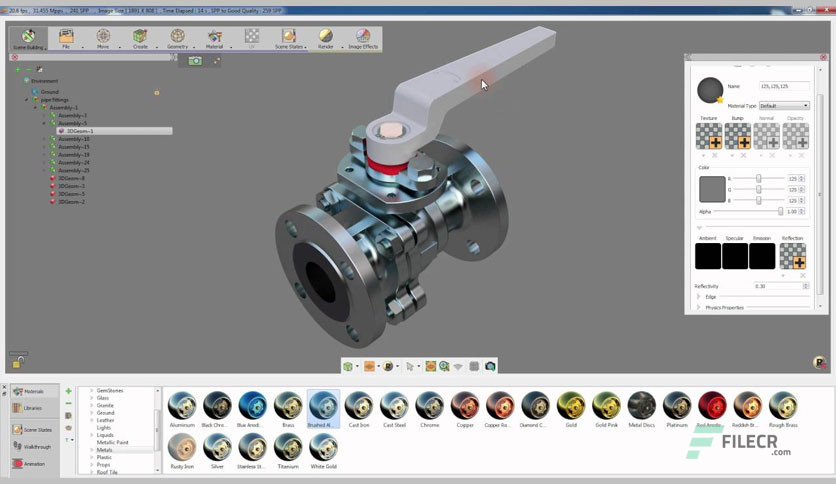Collapse the Assembly-5 tree node

pyautogui.click(x=44, y=123)
